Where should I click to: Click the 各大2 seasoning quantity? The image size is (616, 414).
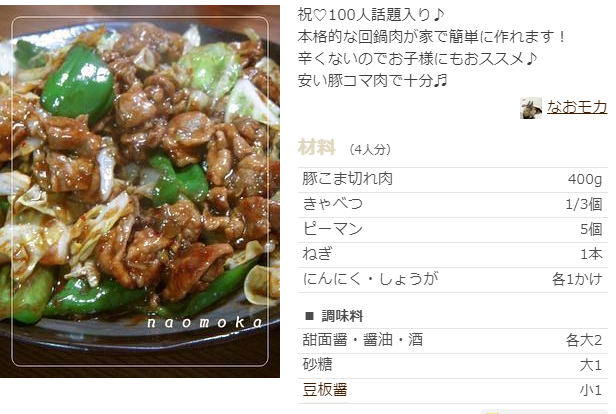click(x=584, y=341)
